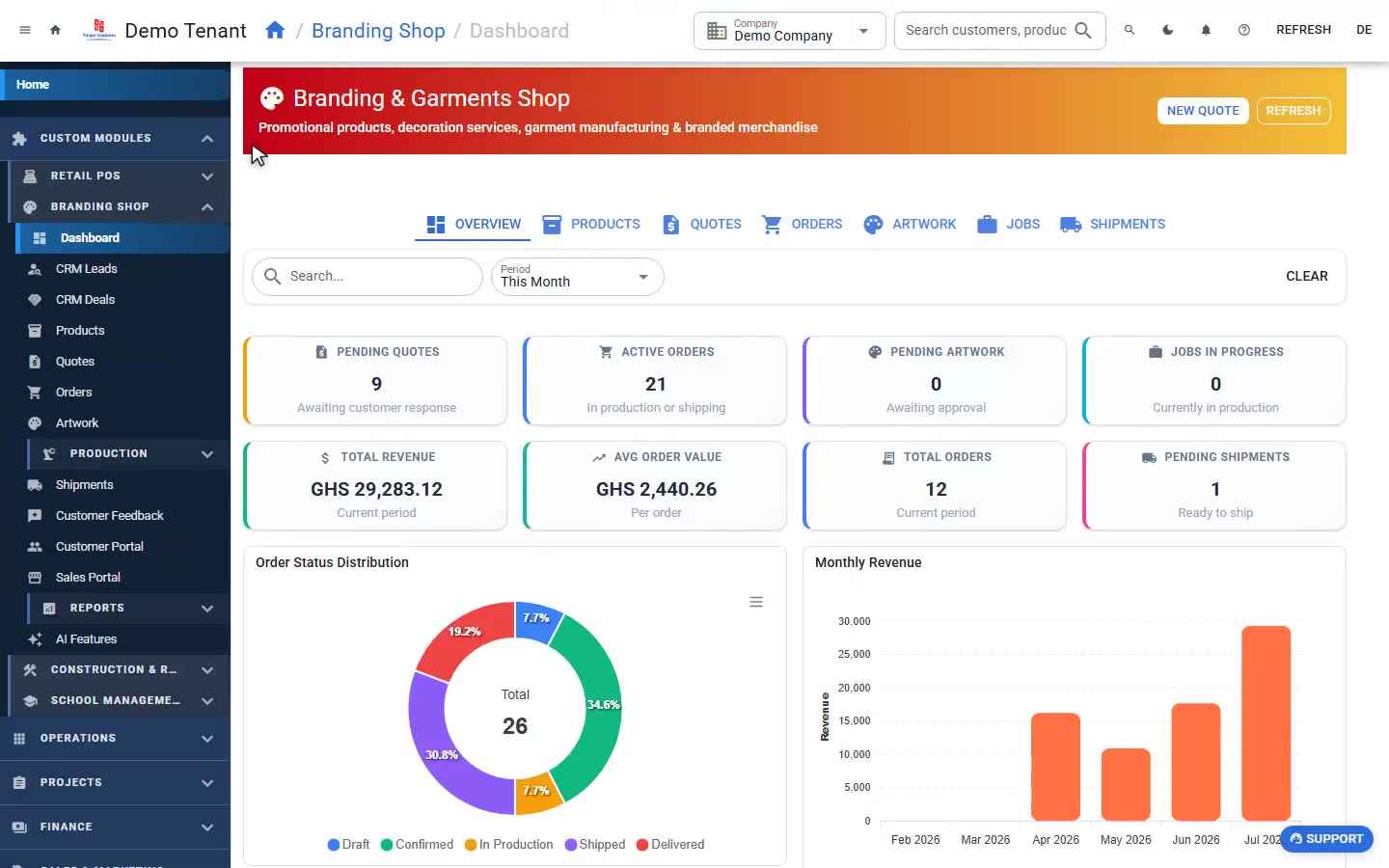Open the help question mark icon
The width and height of the screenshot is (1389, 868).
[x=1244, y=30]
